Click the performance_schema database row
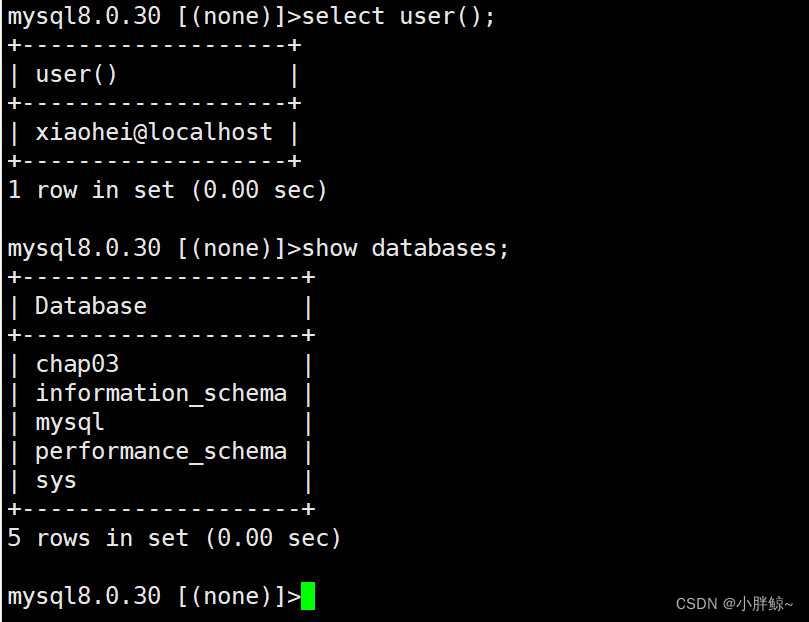 [161, 452]
